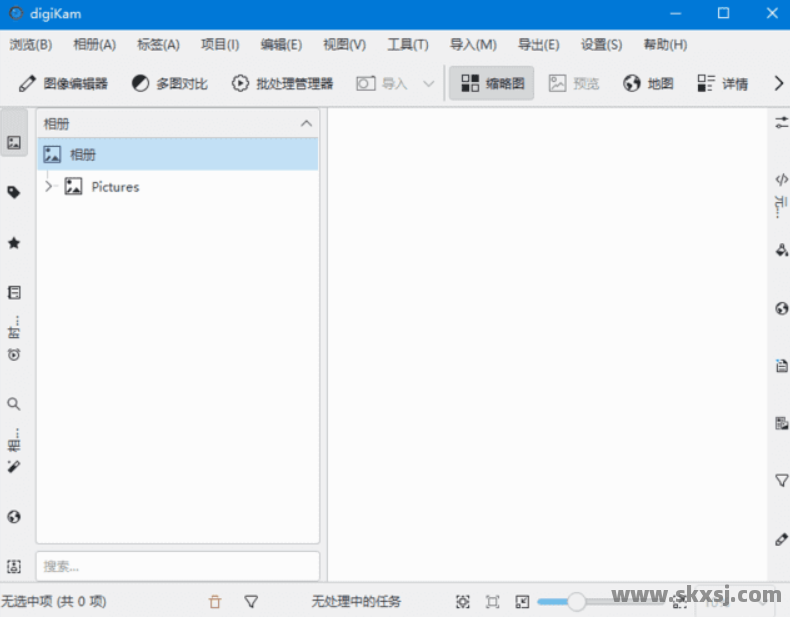The width and height of the screenshot is (790, 617).
Task: Toggle 详情 table view mode
Action: pyautogui.click(x=723, y=84)
